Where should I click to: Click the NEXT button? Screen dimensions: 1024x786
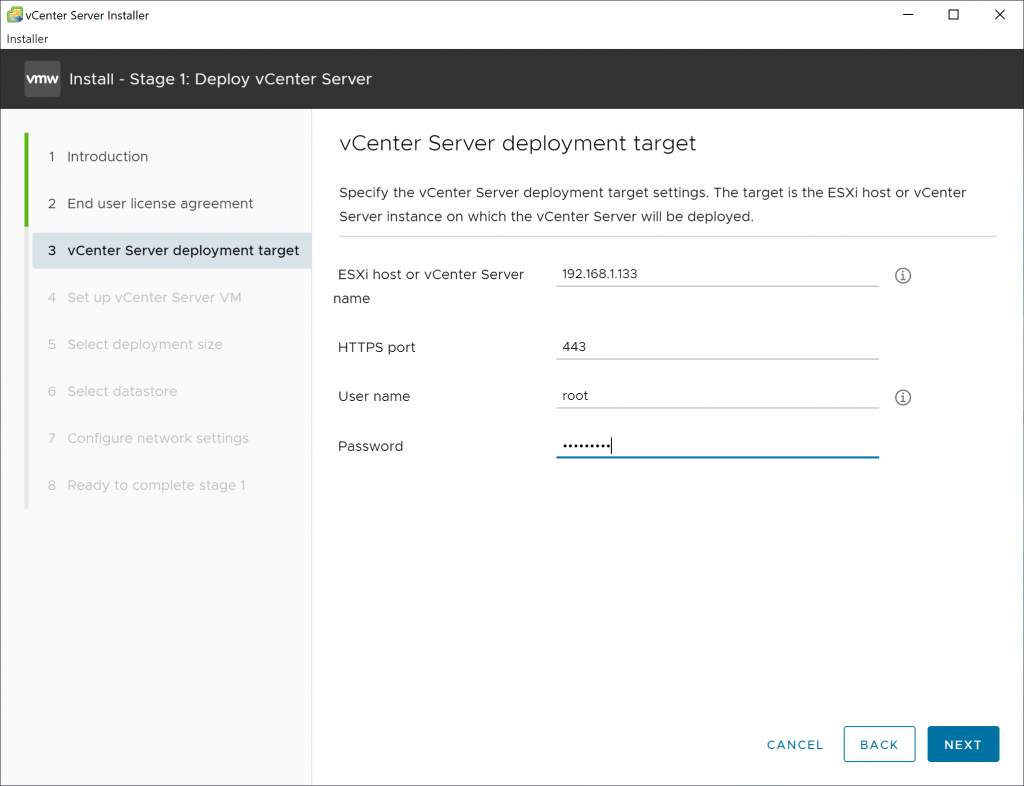[x=963, y=744]
